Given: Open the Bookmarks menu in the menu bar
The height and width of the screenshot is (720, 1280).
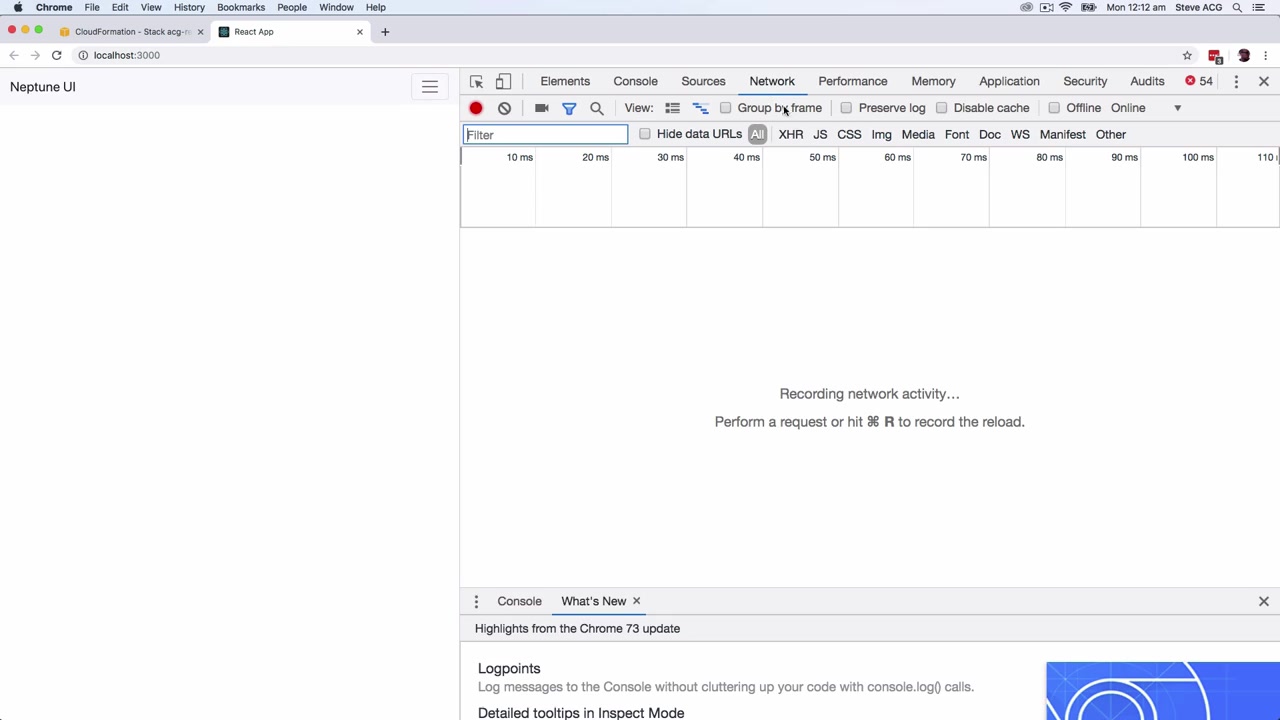Looking at the screenshot, I should point(241,7).
